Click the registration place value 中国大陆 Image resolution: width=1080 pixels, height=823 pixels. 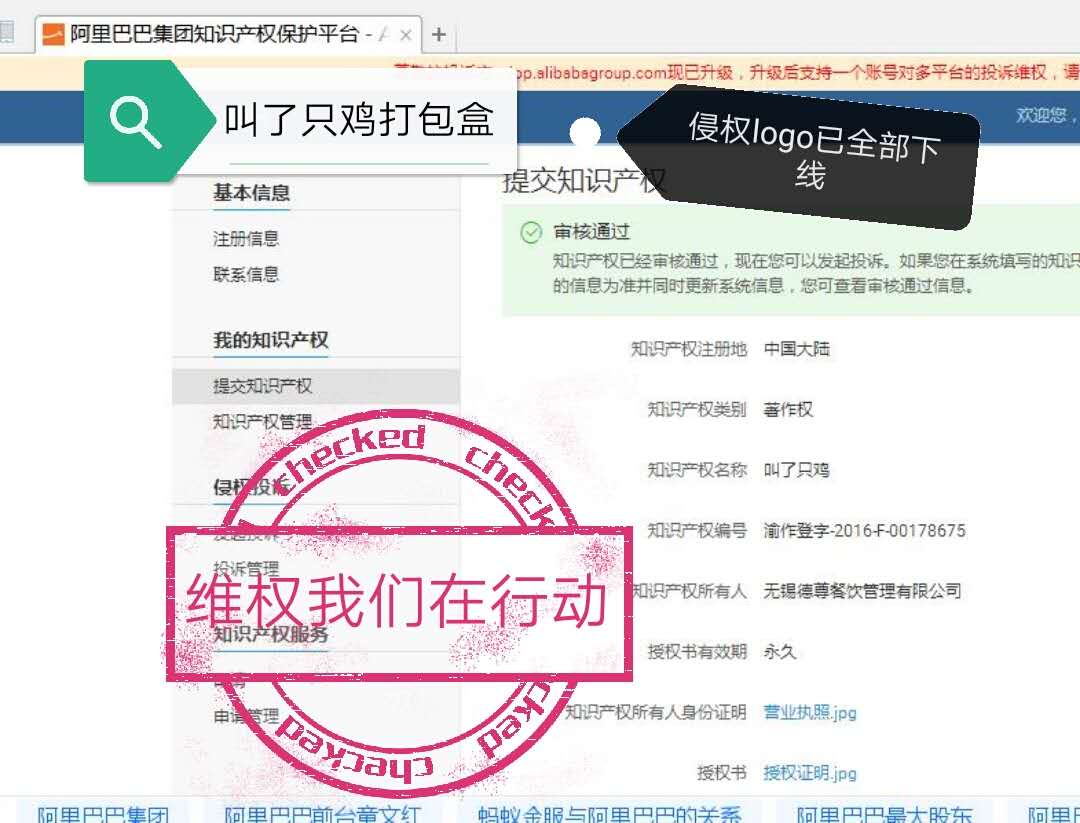pos(797,349)
